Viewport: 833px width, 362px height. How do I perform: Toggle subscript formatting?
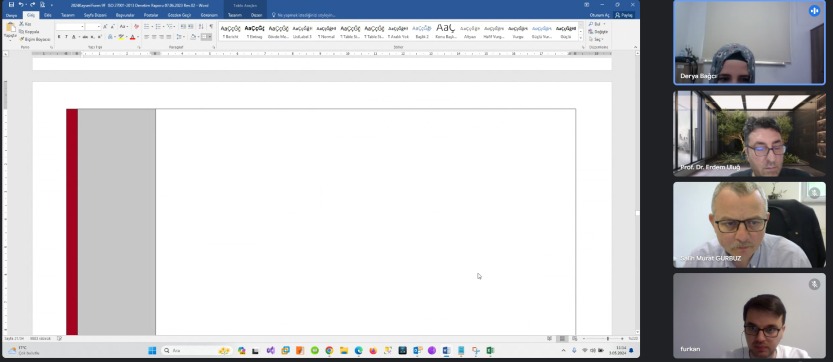(x=92, y=37)
